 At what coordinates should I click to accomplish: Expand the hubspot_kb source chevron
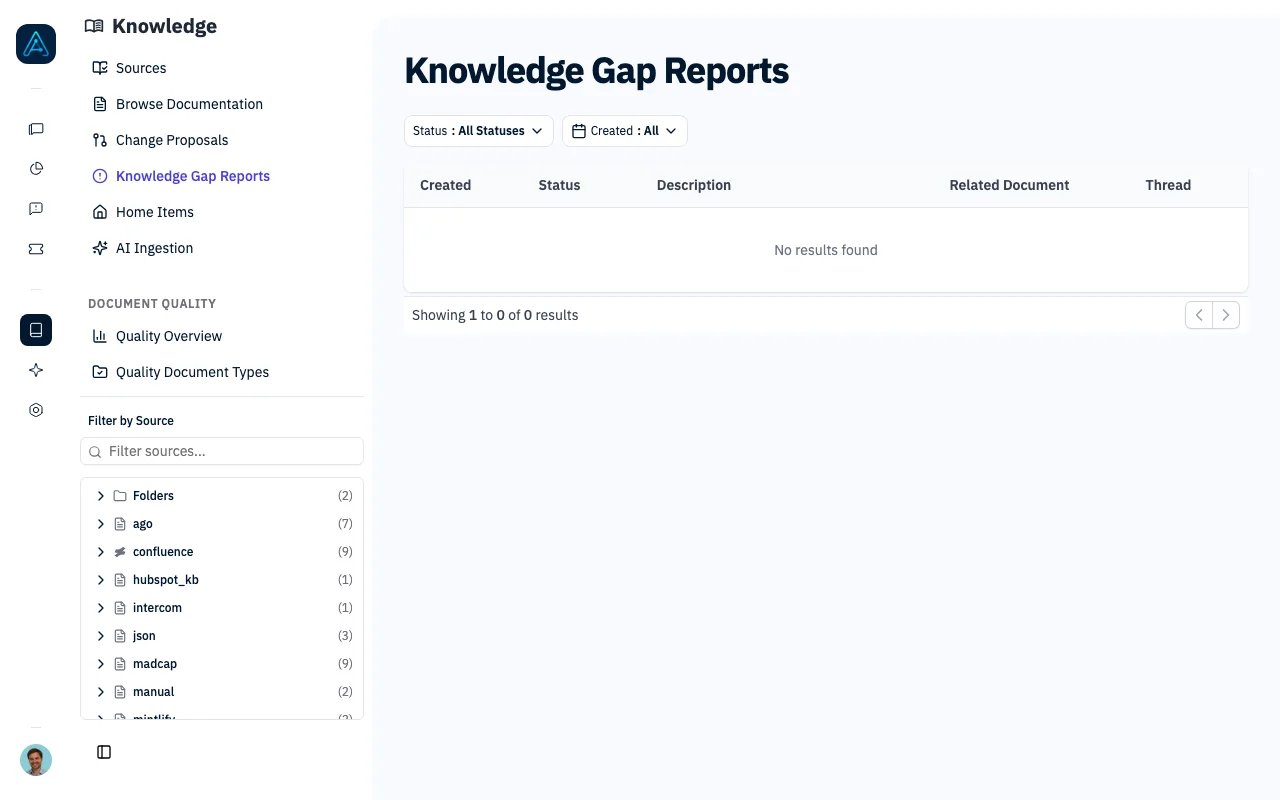click(101, 580)
